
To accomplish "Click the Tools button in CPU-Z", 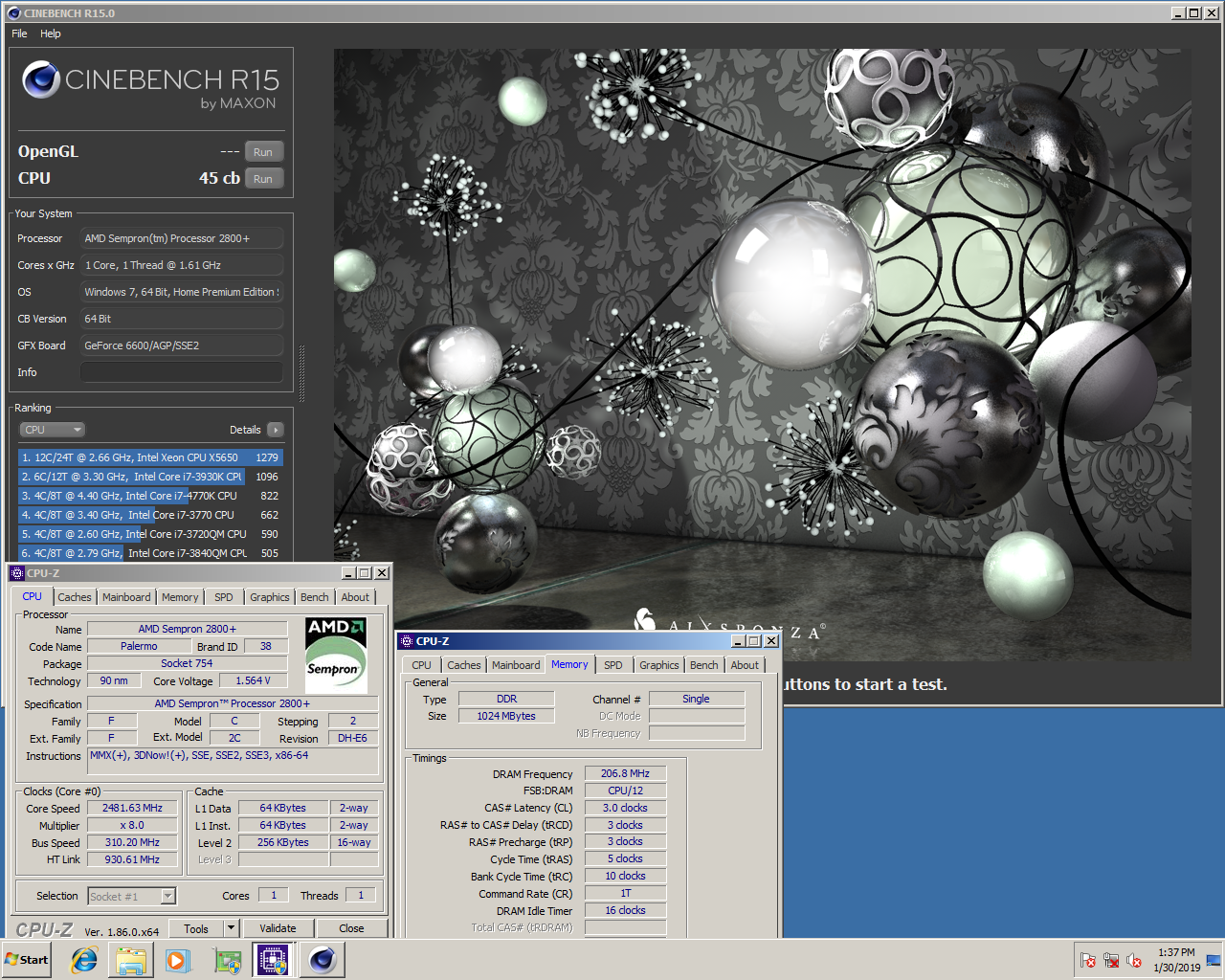I will [196, 928].
